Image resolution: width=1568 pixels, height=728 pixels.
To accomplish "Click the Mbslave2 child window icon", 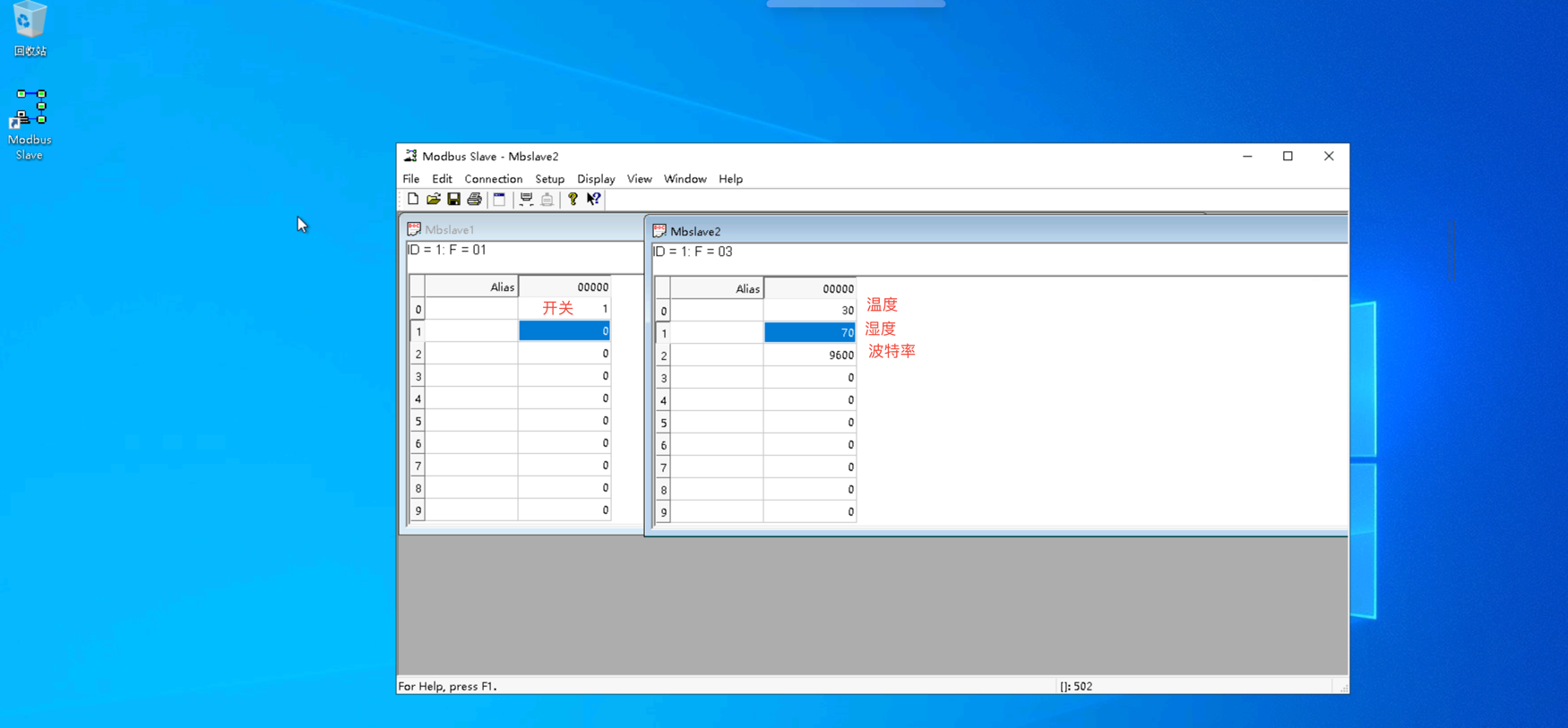I will pos(659,231).
